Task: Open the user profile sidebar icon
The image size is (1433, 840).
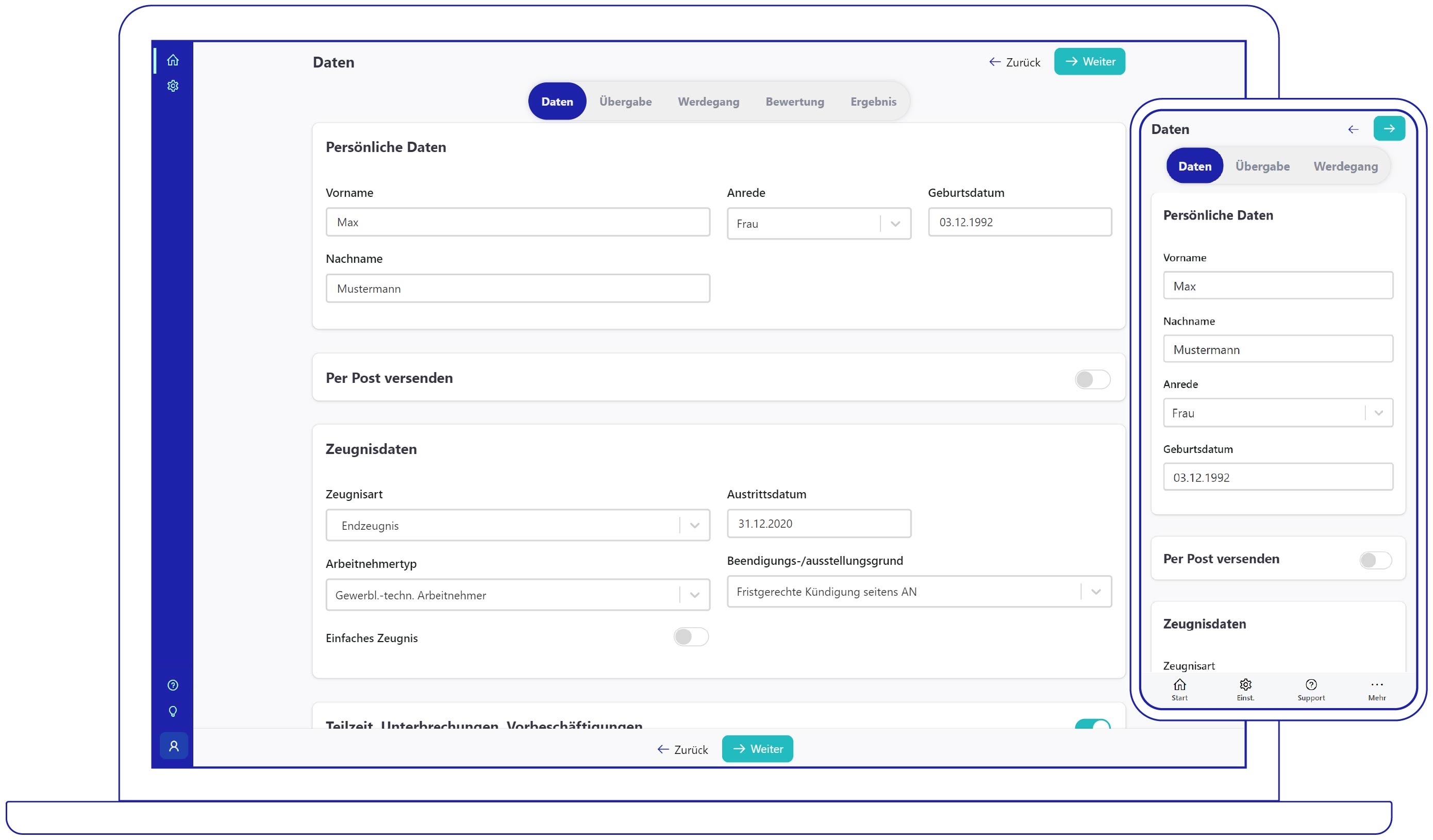Action: (x=173, y=746)
